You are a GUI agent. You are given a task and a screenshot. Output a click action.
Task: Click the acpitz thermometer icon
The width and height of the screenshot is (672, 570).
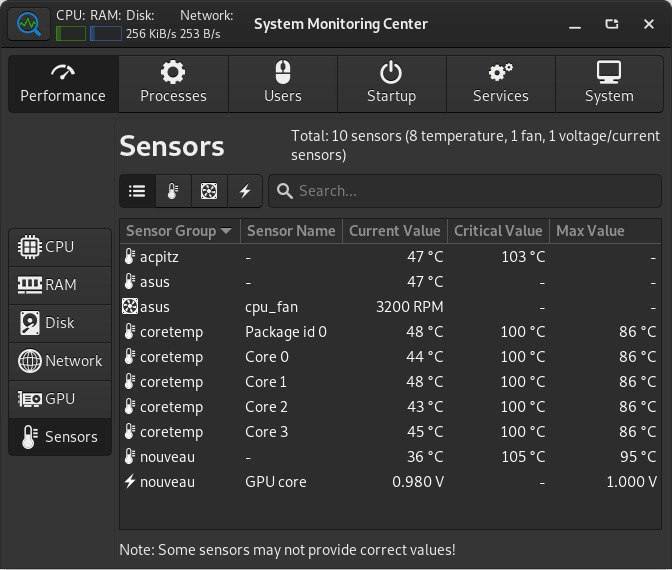129,256
